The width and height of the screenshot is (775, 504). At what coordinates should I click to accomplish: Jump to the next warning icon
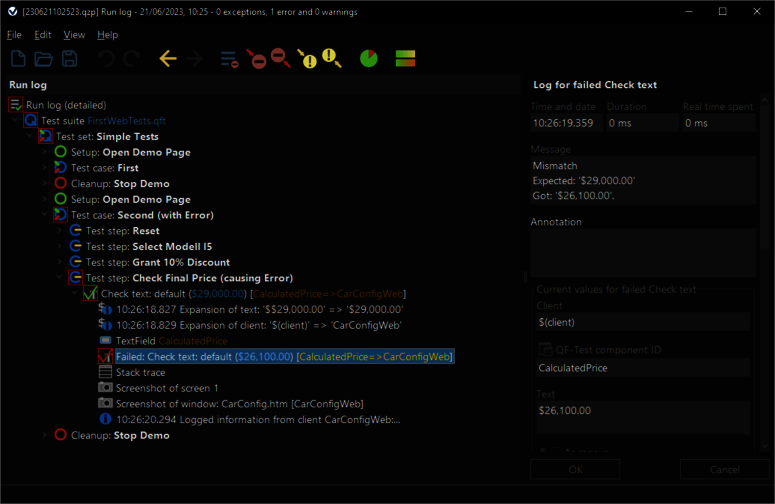pos(331,59)
